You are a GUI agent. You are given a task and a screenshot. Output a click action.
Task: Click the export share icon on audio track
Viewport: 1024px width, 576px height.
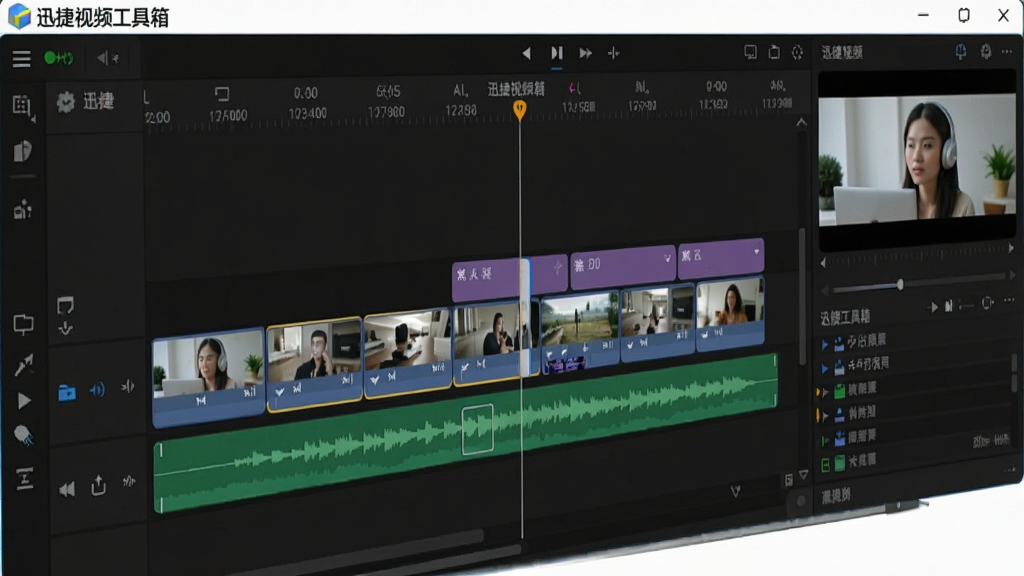[99, 485]
